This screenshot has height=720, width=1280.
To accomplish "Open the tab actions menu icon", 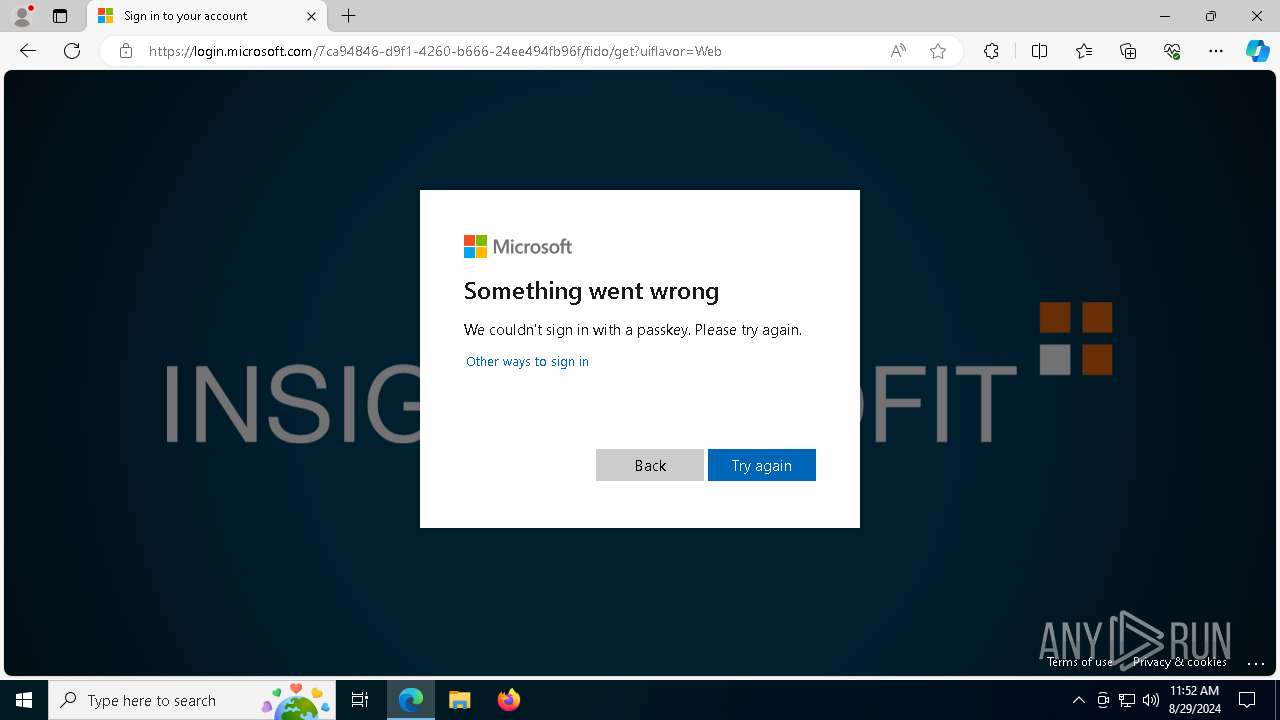I will 60,16.
